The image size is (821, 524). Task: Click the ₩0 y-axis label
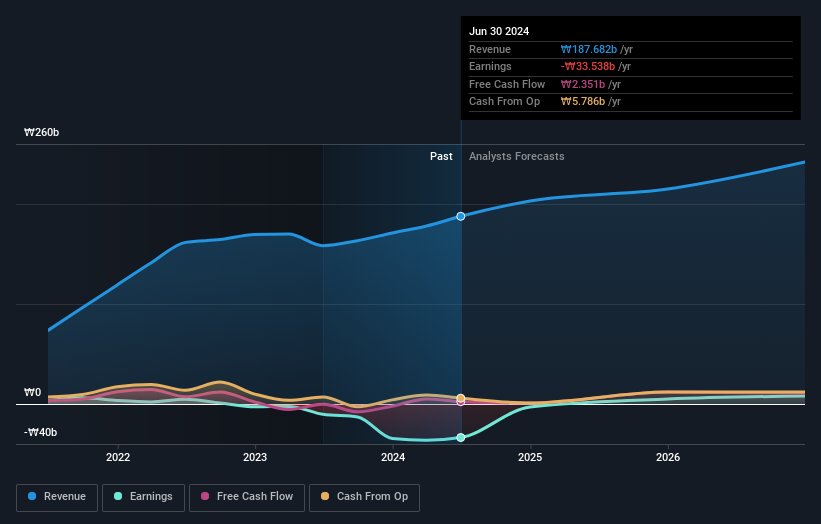pyautogui.click(x=32, y=393)
